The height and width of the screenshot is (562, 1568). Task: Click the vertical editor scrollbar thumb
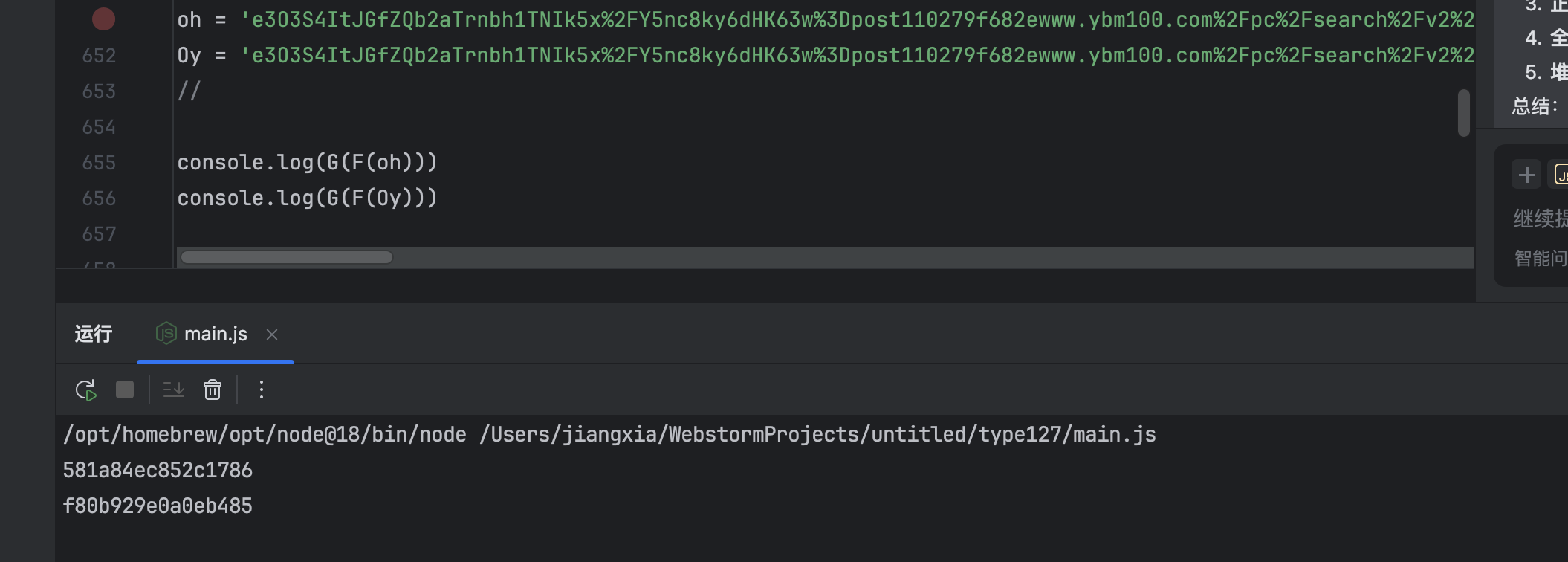[x=1464, y=113]
